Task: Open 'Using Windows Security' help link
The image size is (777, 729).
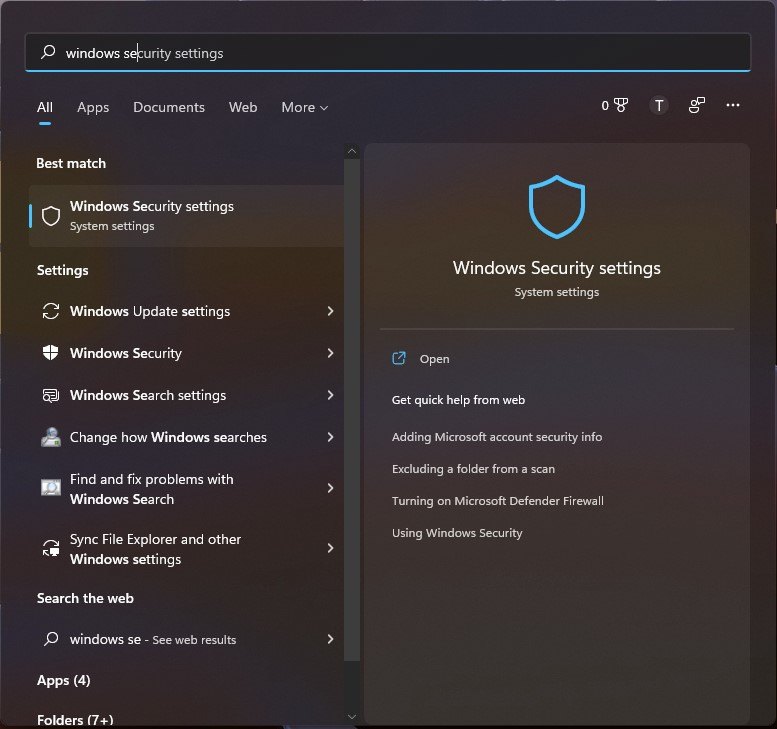Action: [x=457, y=533]
